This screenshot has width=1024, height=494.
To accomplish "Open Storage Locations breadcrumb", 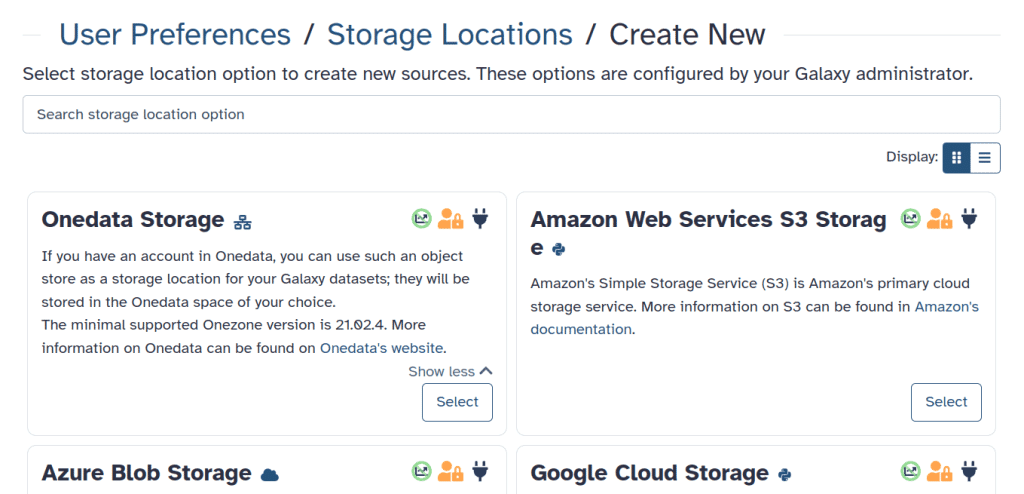I will 450,35.
